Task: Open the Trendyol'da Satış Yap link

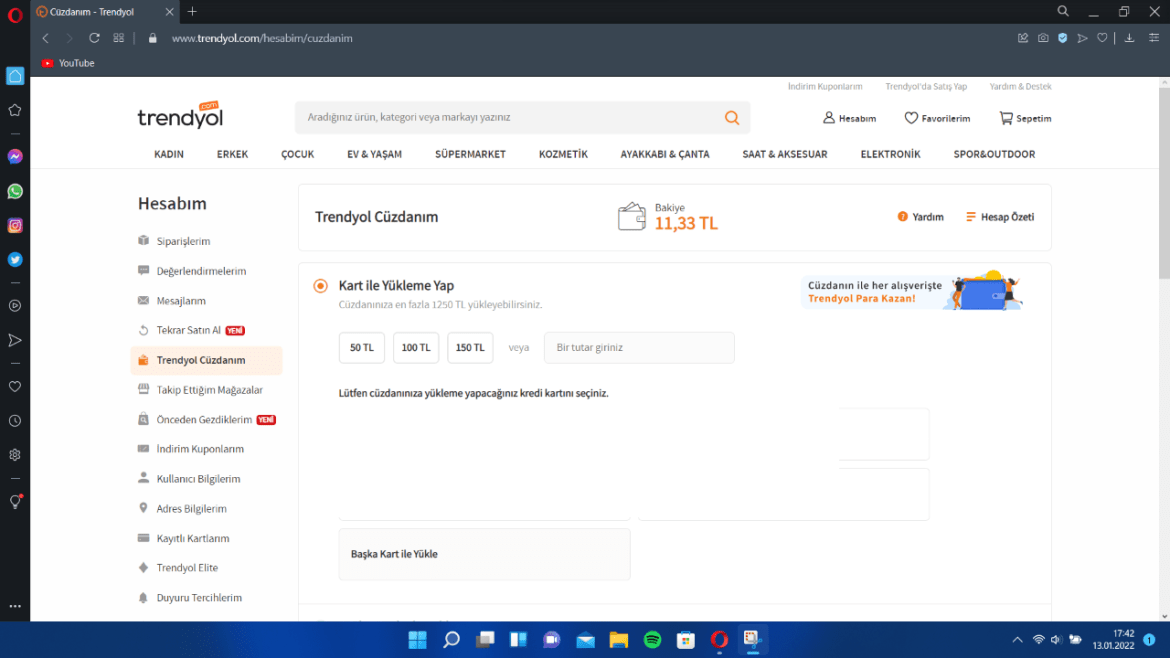Action: coord(926,86)
